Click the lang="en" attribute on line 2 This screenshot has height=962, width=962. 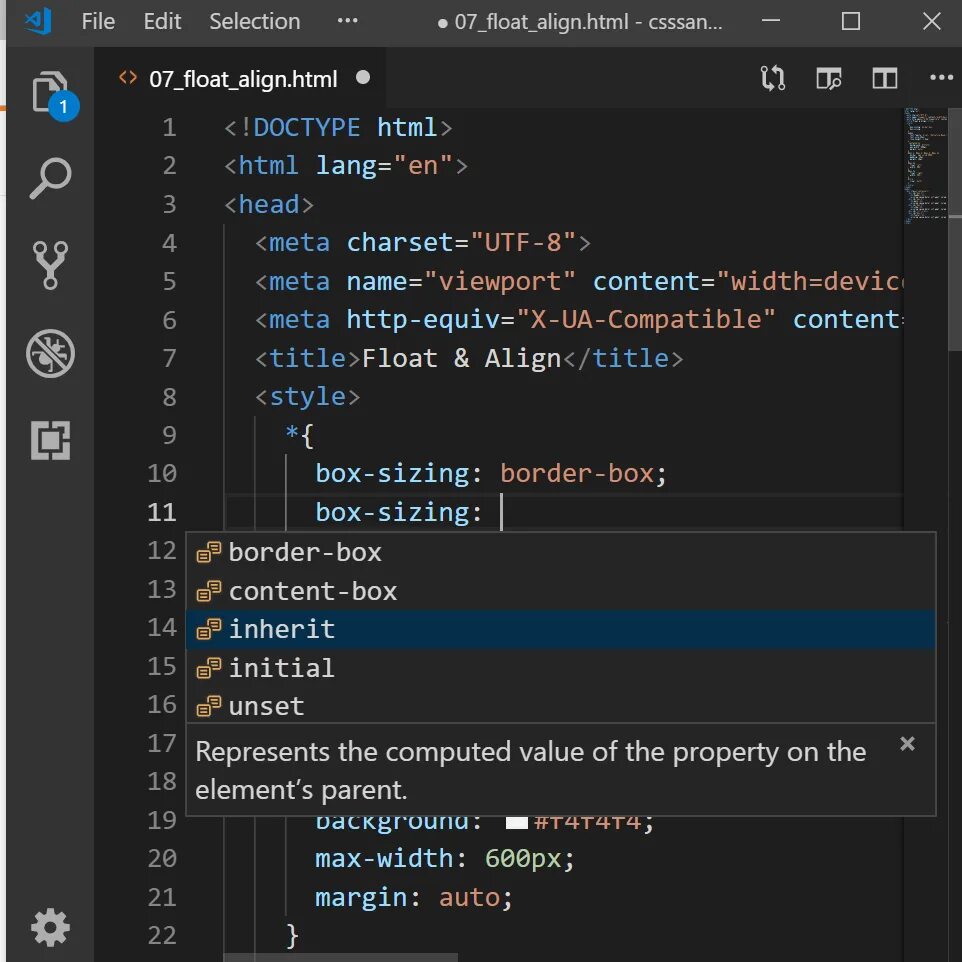(x=383, y=166)
